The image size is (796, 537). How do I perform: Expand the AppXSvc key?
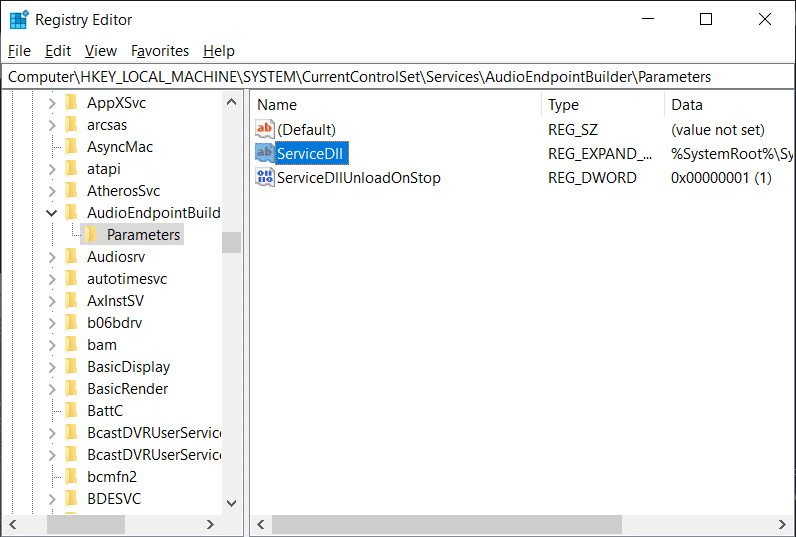(x=52, y=103)
